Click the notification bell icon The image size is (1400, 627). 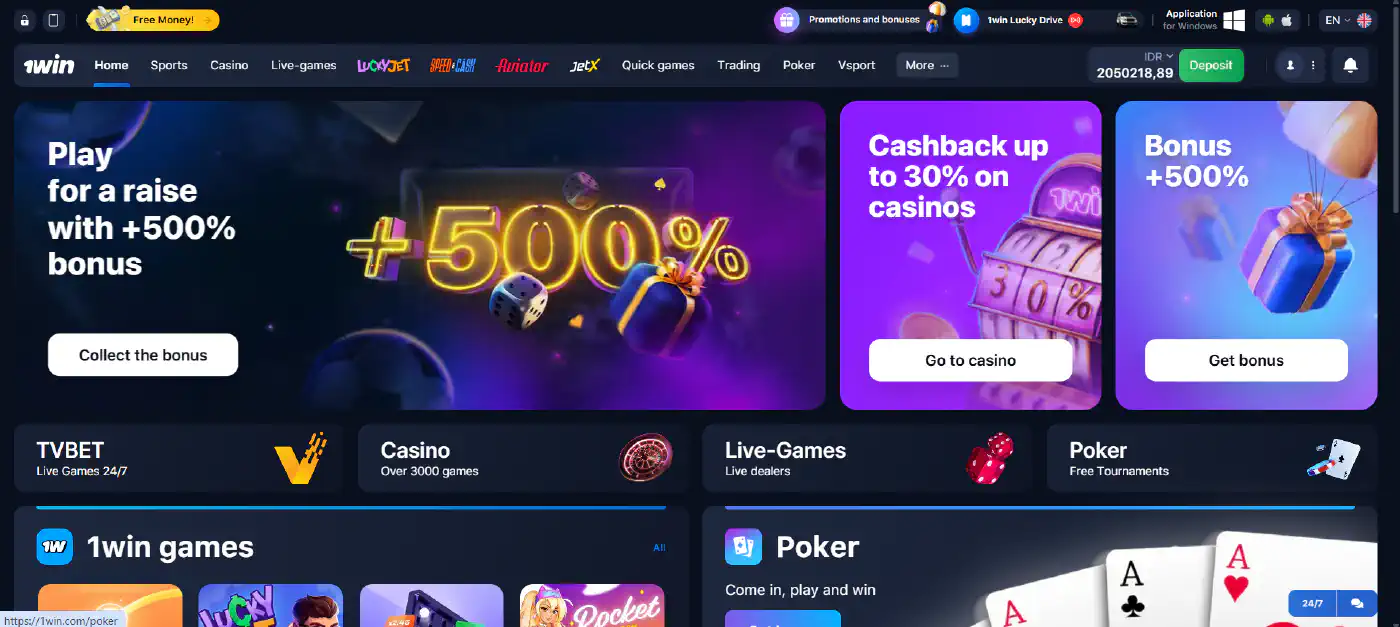click(x=1350, y=65)
